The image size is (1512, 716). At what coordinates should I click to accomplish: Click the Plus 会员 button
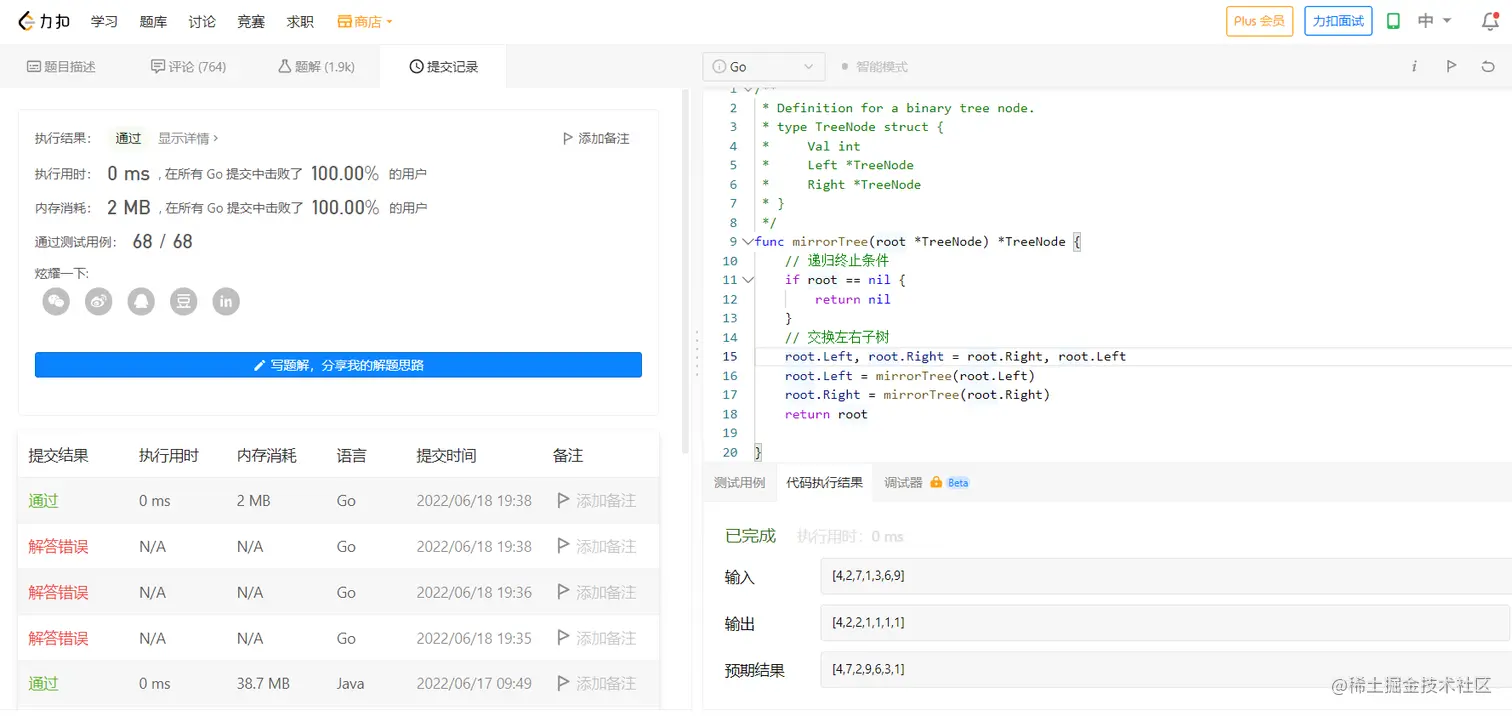click(x=1259, y=21)
